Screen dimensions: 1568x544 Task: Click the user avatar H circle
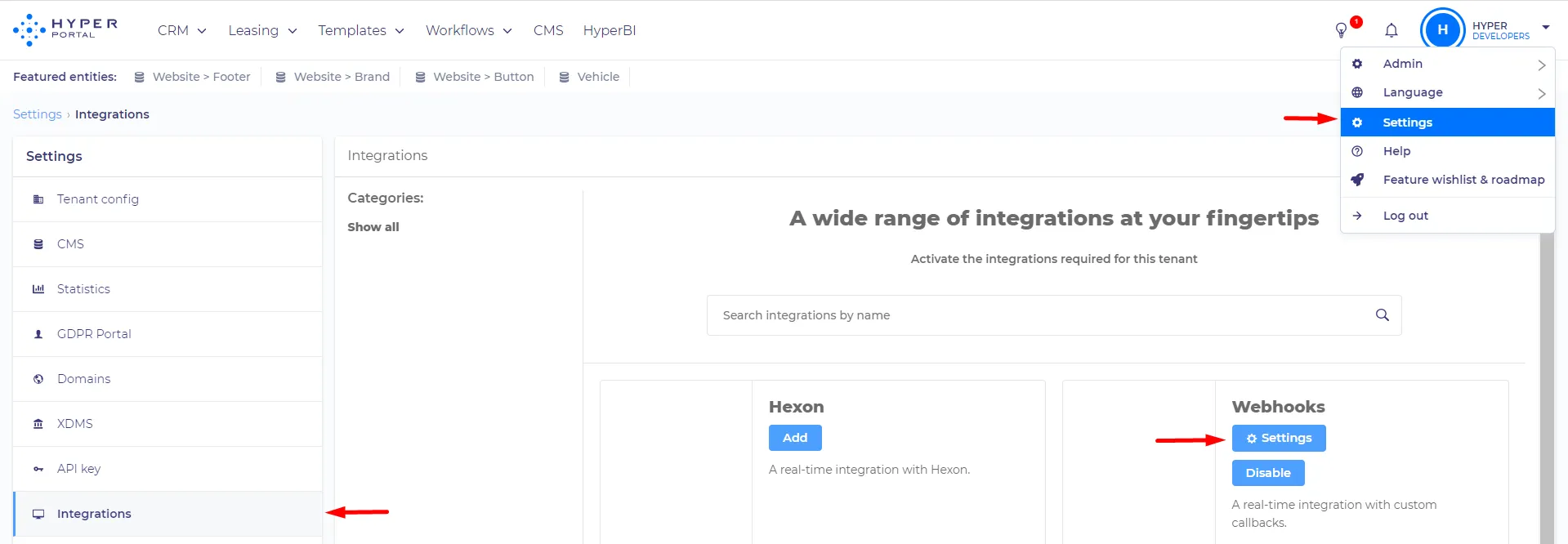1442,30
